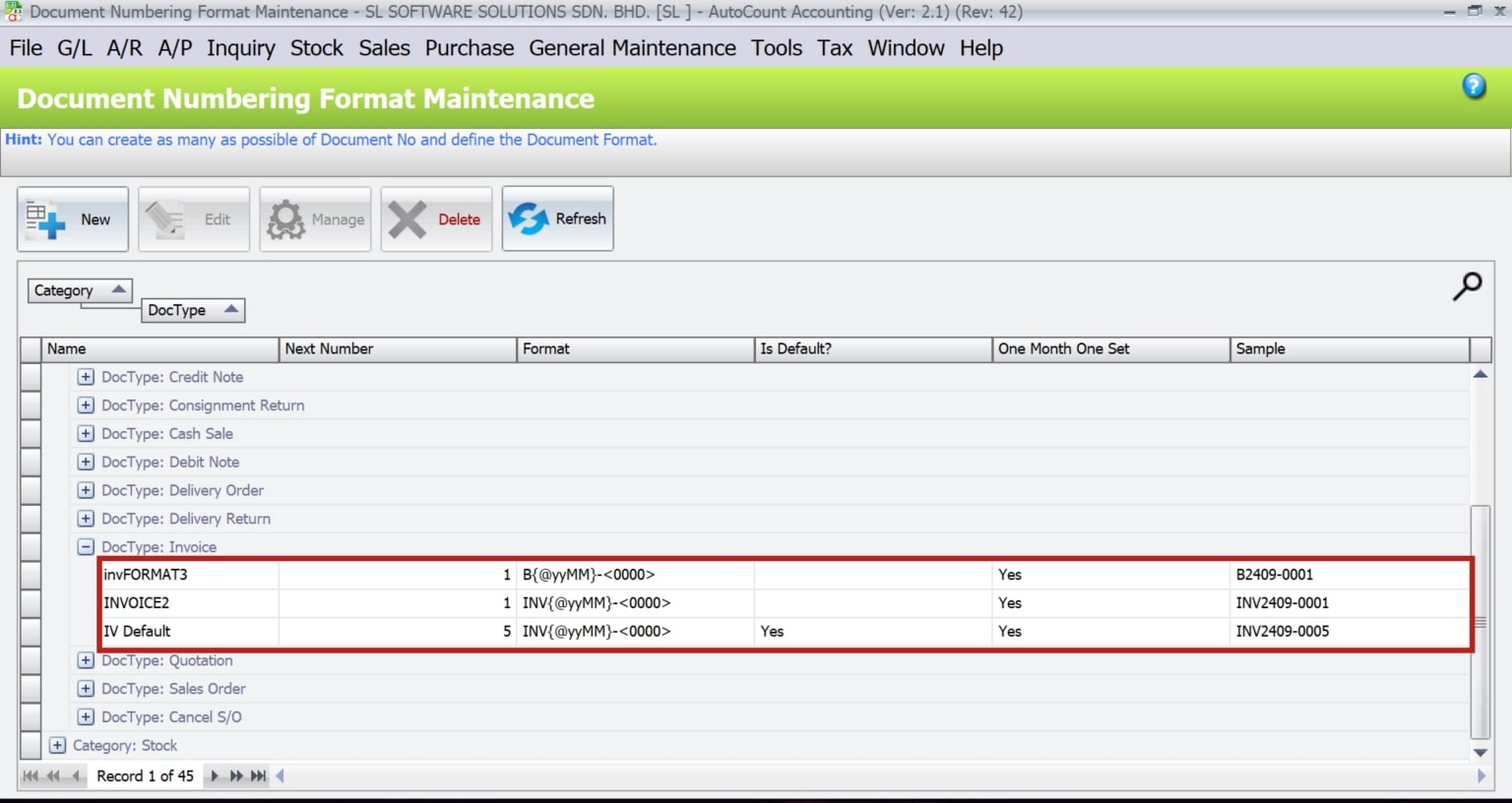Click the AutoCount icon in the title bar
The height and width of the screenshot is (803, 1512).
[12, 11]
